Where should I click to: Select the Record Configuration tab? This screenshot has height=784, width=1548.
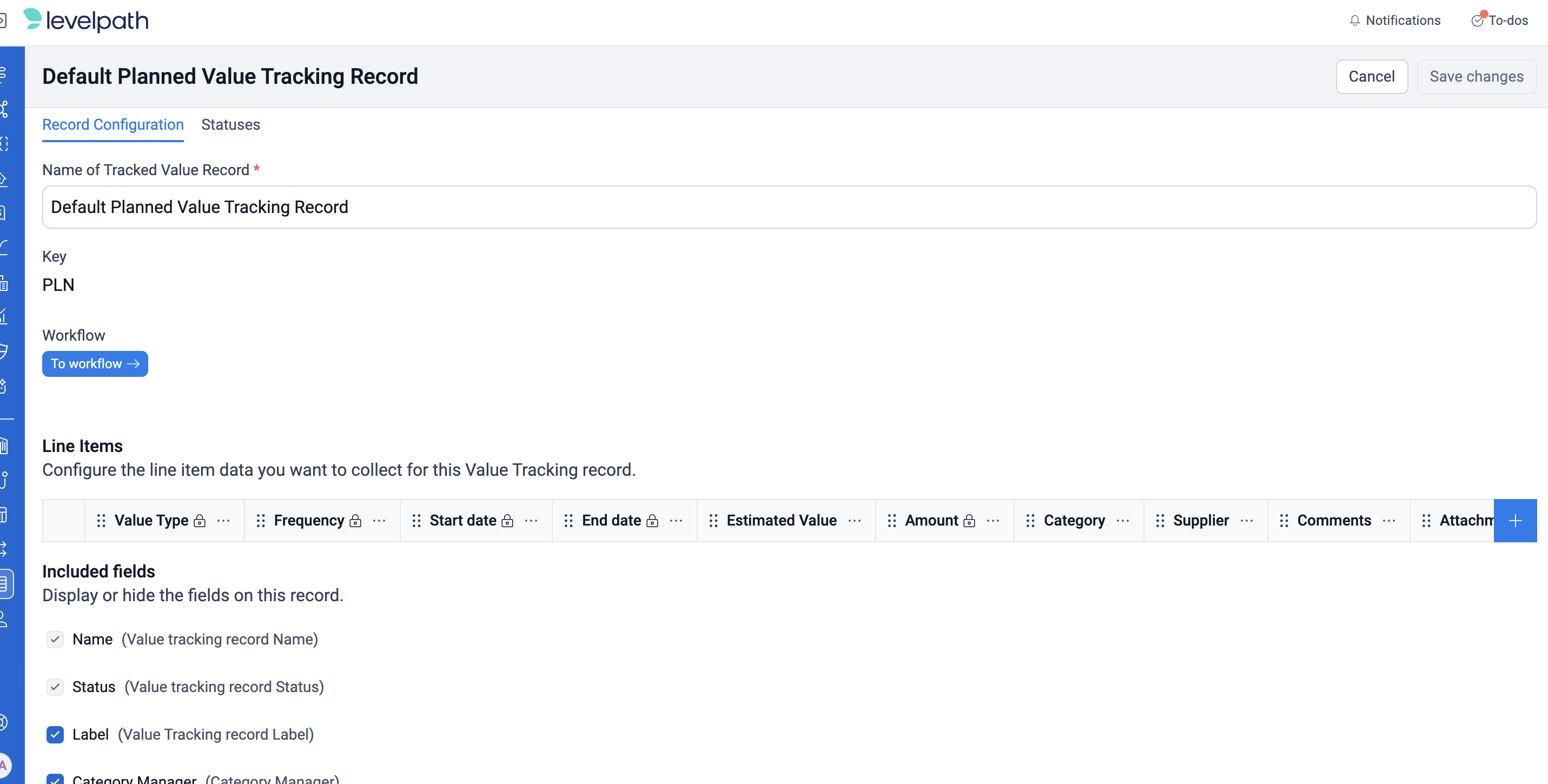[113, 124]
